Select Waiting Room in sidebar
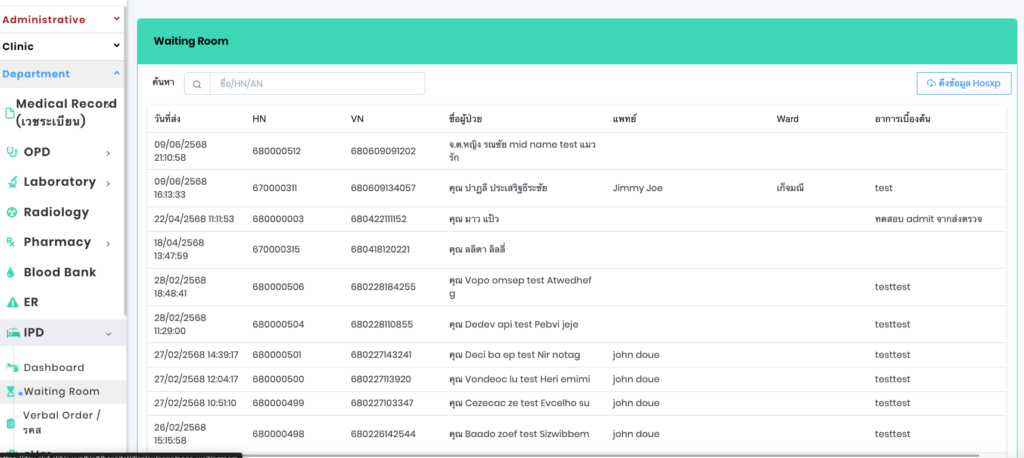The width and height of the screenshot is (1024, 458). pyautogui.click(x=61, y=391)
